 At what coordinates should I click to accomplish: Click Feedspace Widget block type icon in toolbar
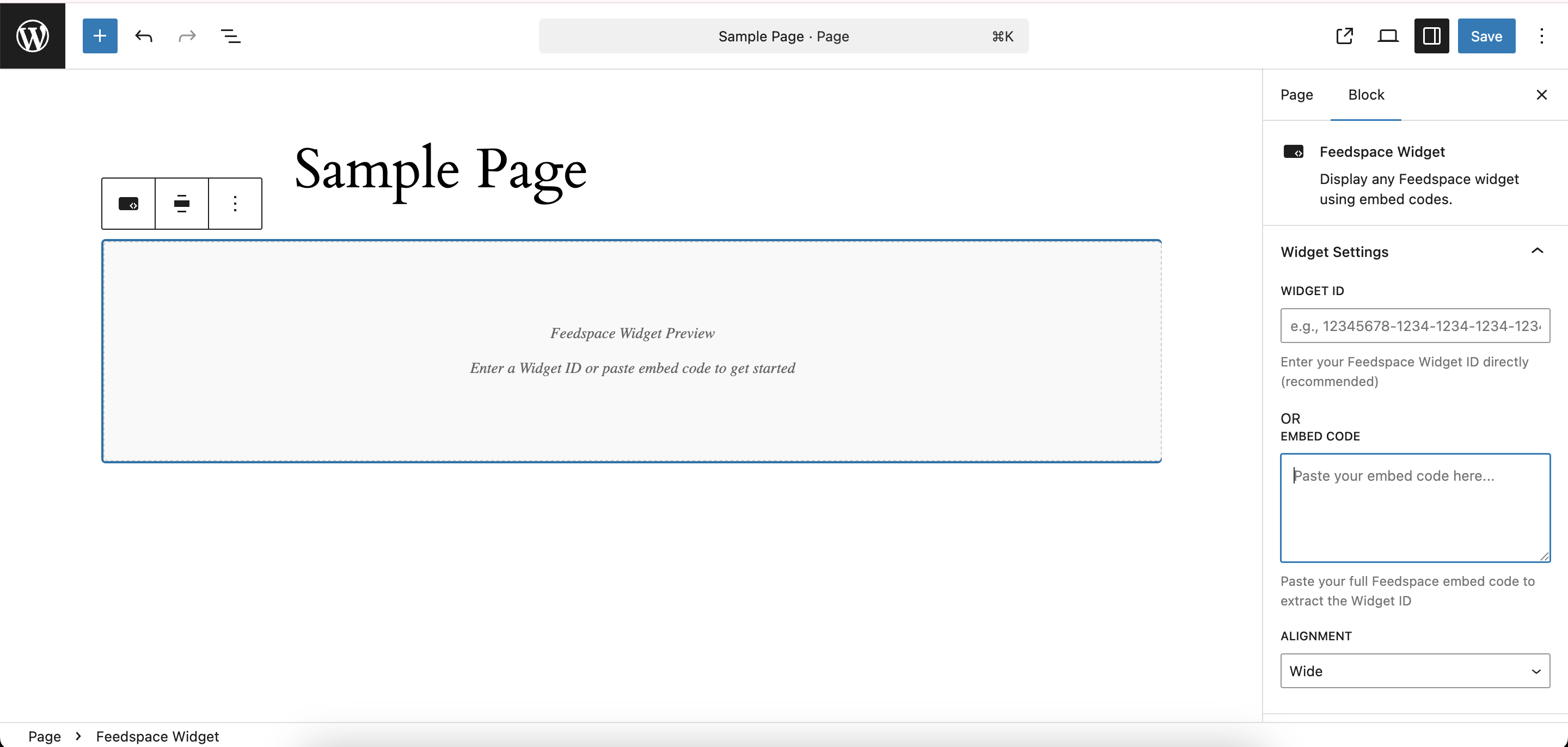pyautogui.click(x=128, y=203)
